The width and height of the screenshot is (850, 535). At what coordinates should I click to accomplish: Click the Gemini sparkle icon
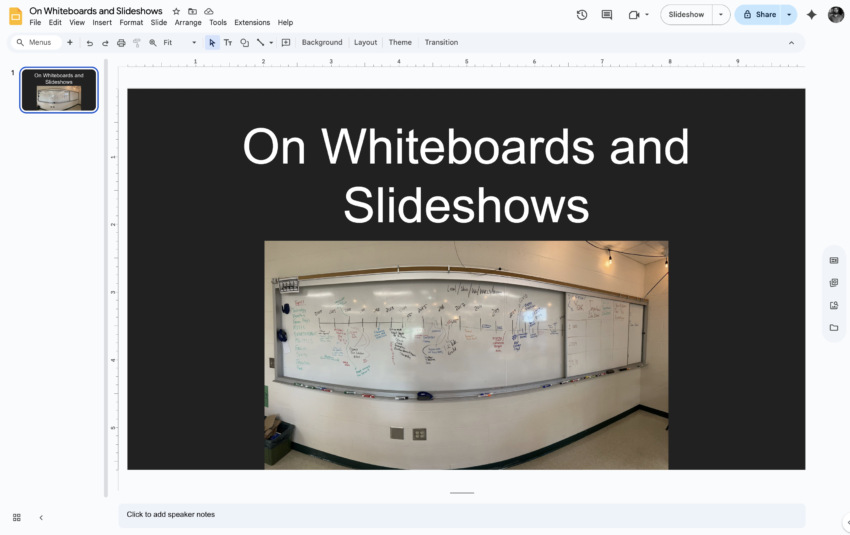click(x=811, y=15)
